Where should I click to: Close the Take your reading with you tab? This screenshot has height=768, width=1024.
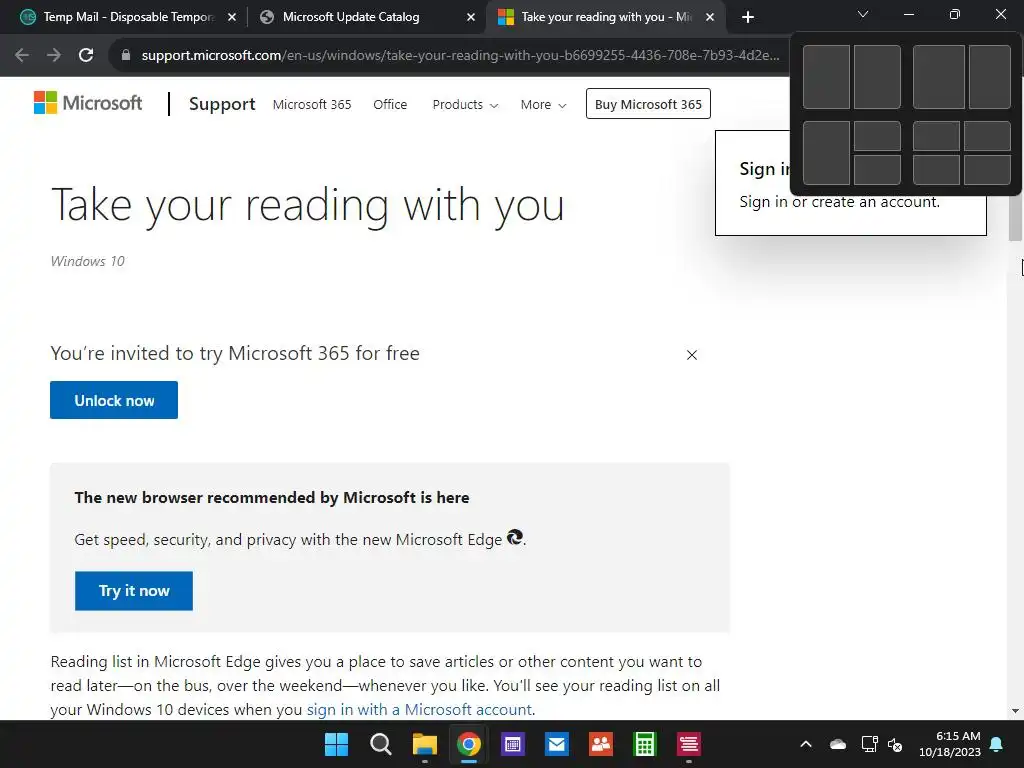pos(710,17)
